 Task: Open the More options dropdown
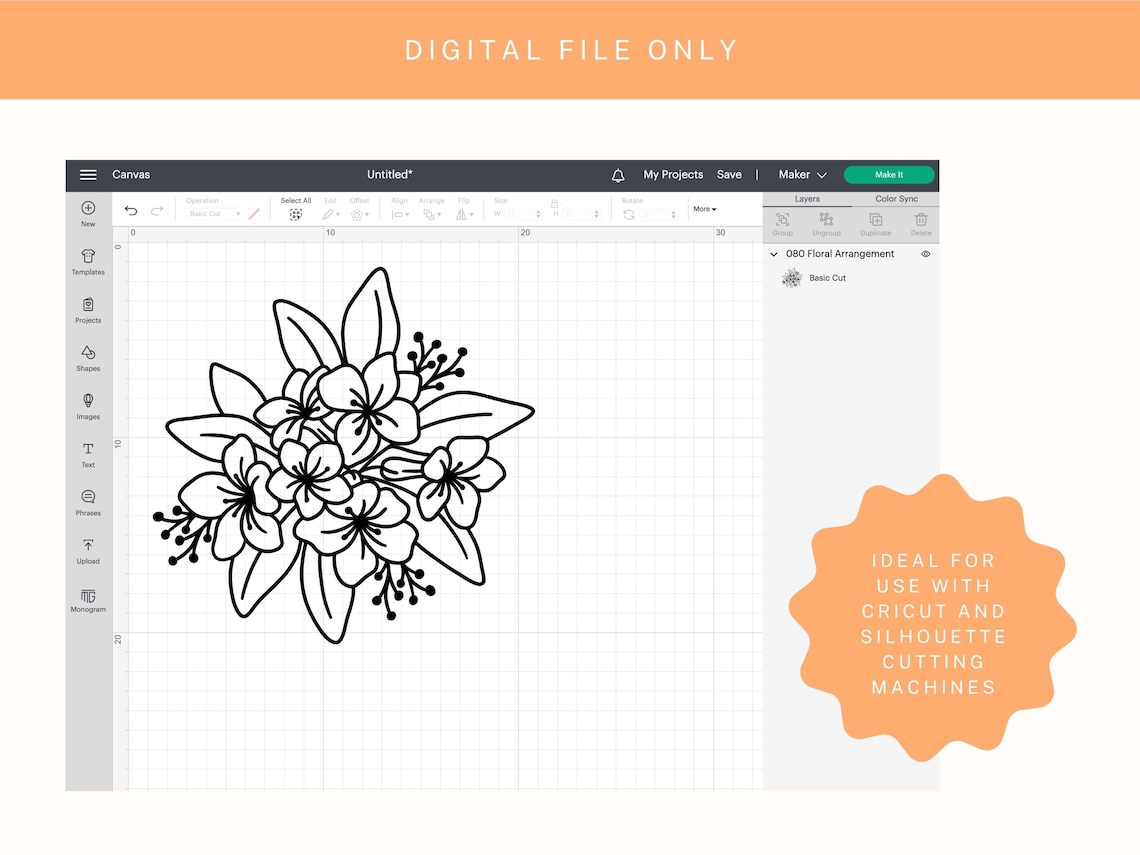[x=703, y=208]
